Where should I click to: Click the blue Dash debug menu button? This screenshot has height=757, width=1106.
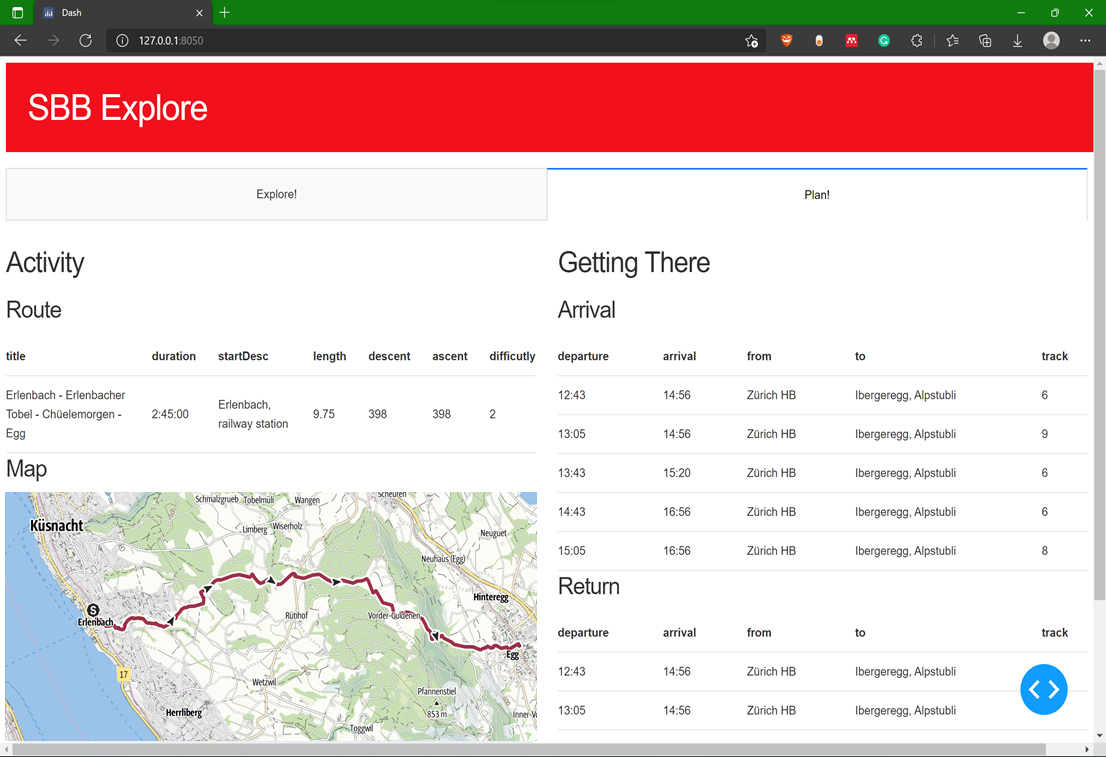pyautogui.click(x=1044, y=689)
